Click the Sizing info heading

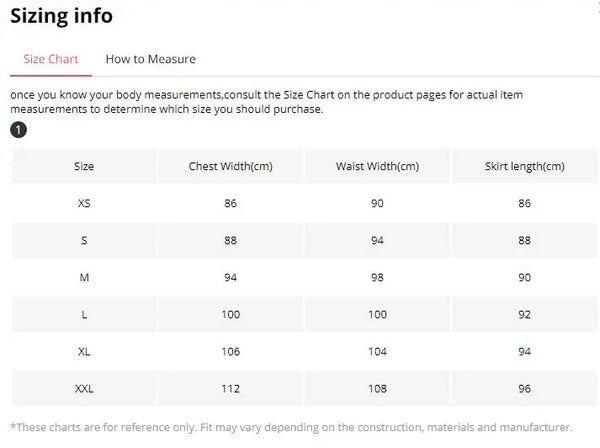61,16
